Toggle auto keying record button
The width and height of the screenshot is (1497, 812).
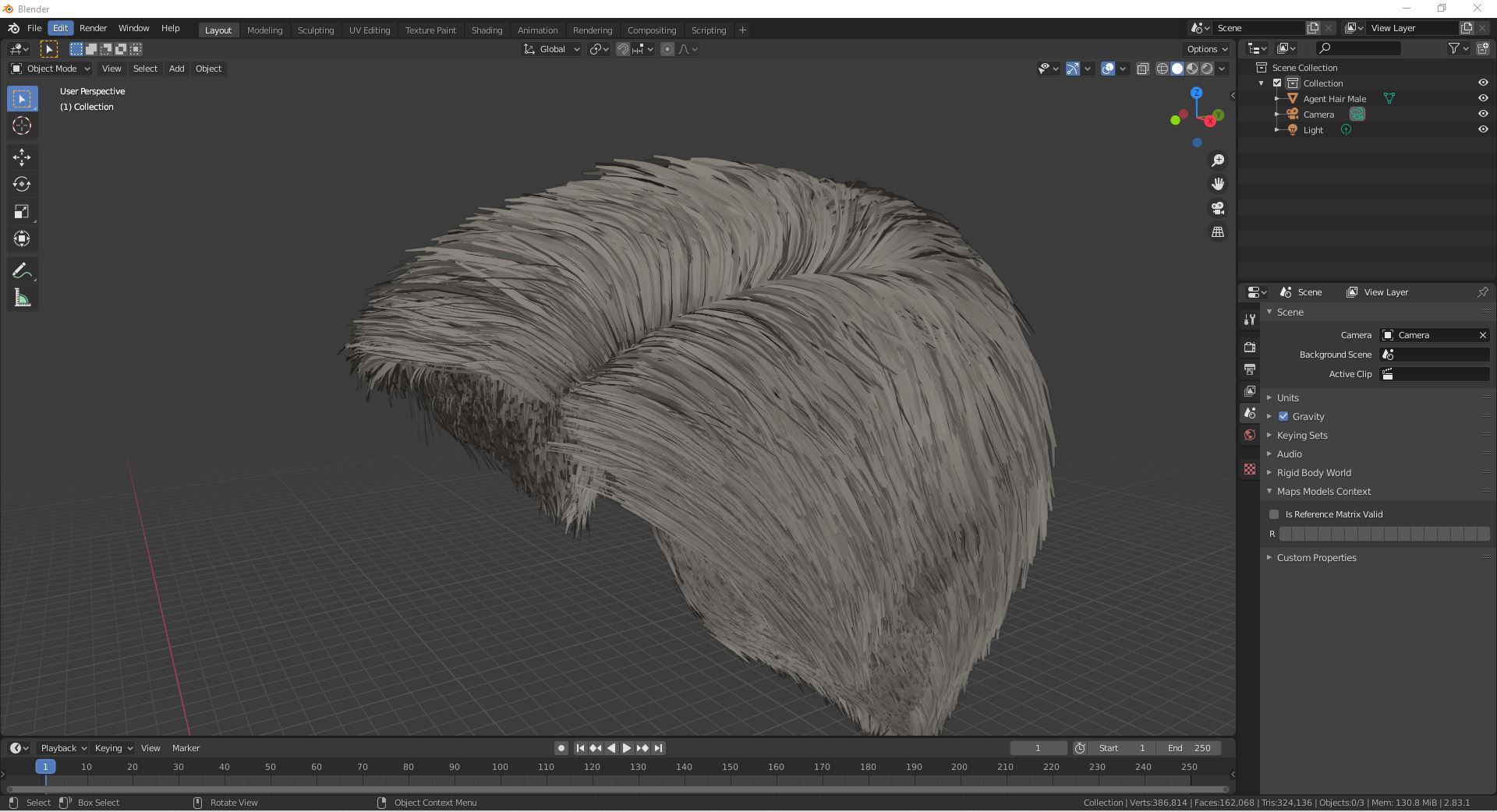[x=561, y=748]
